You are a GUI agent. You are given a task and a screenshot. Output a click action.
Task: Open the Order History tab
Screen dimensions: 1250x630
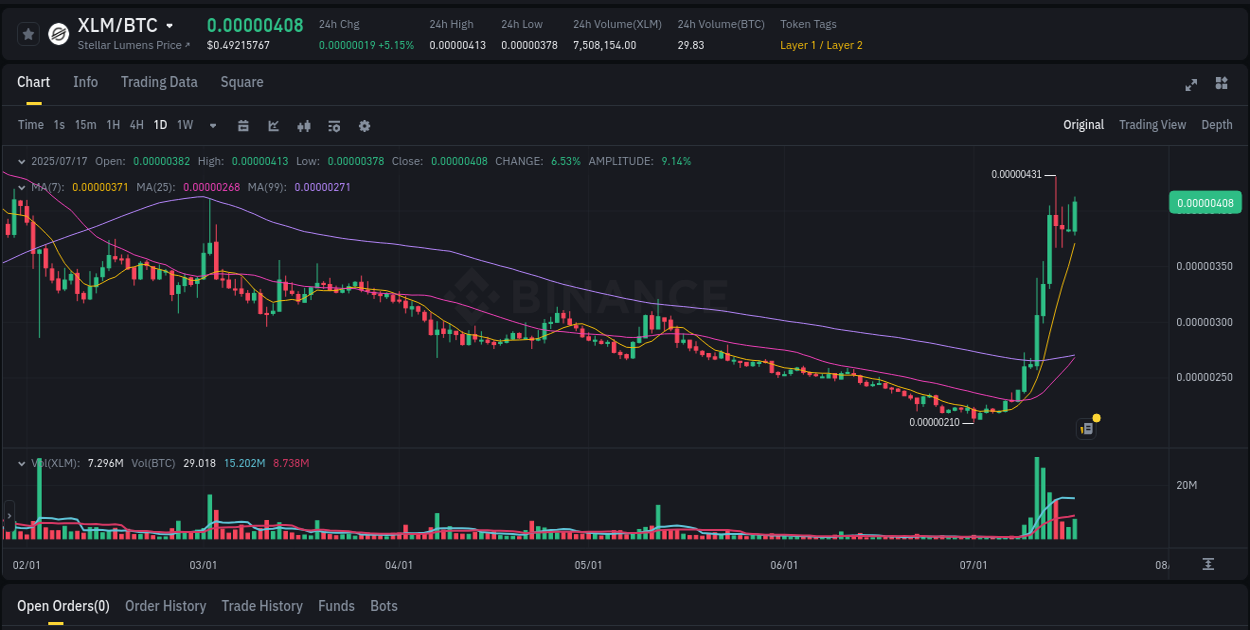tap(165, 606)
